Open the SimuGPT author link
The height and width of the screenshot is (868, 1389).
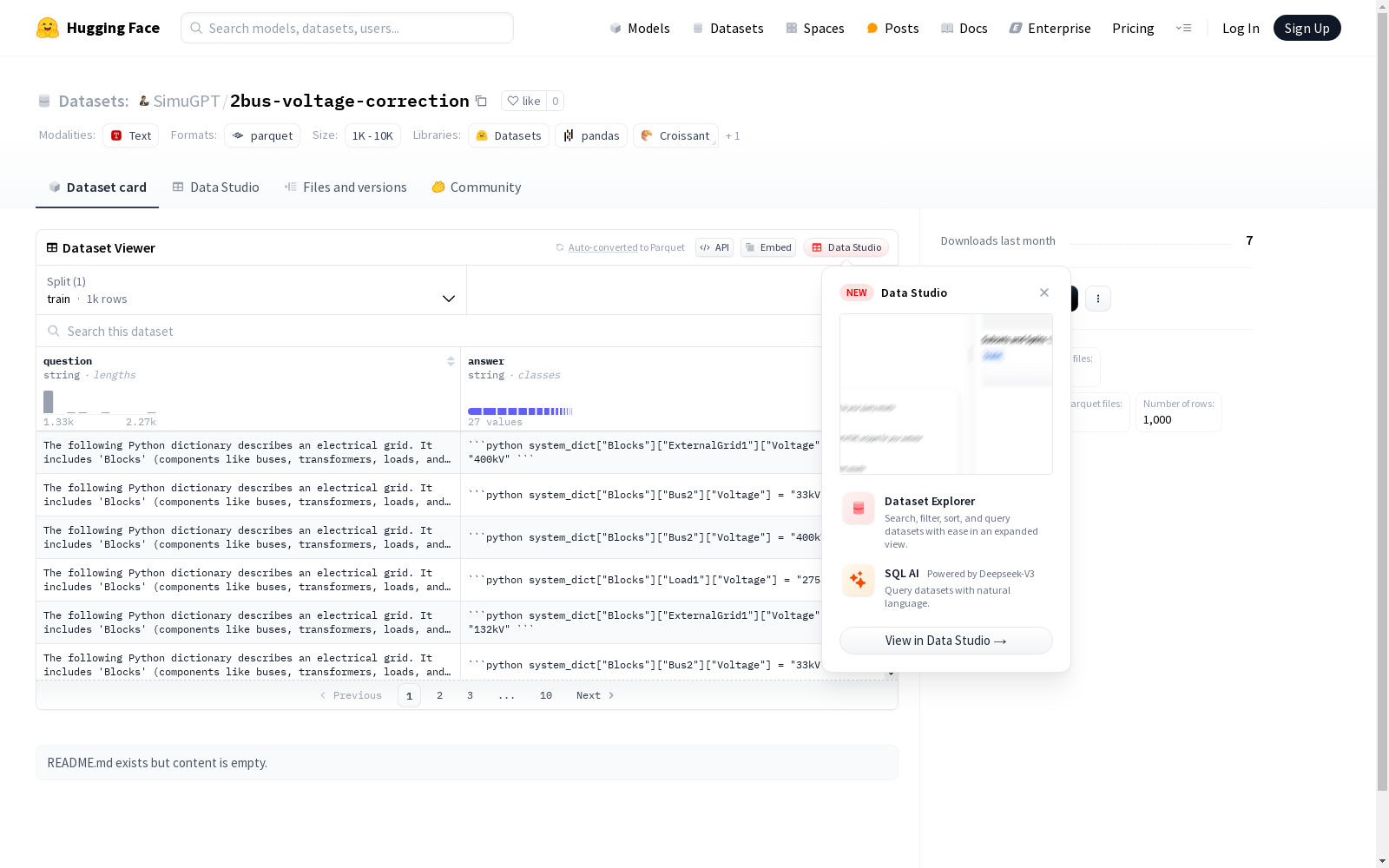tap(187, 101)
